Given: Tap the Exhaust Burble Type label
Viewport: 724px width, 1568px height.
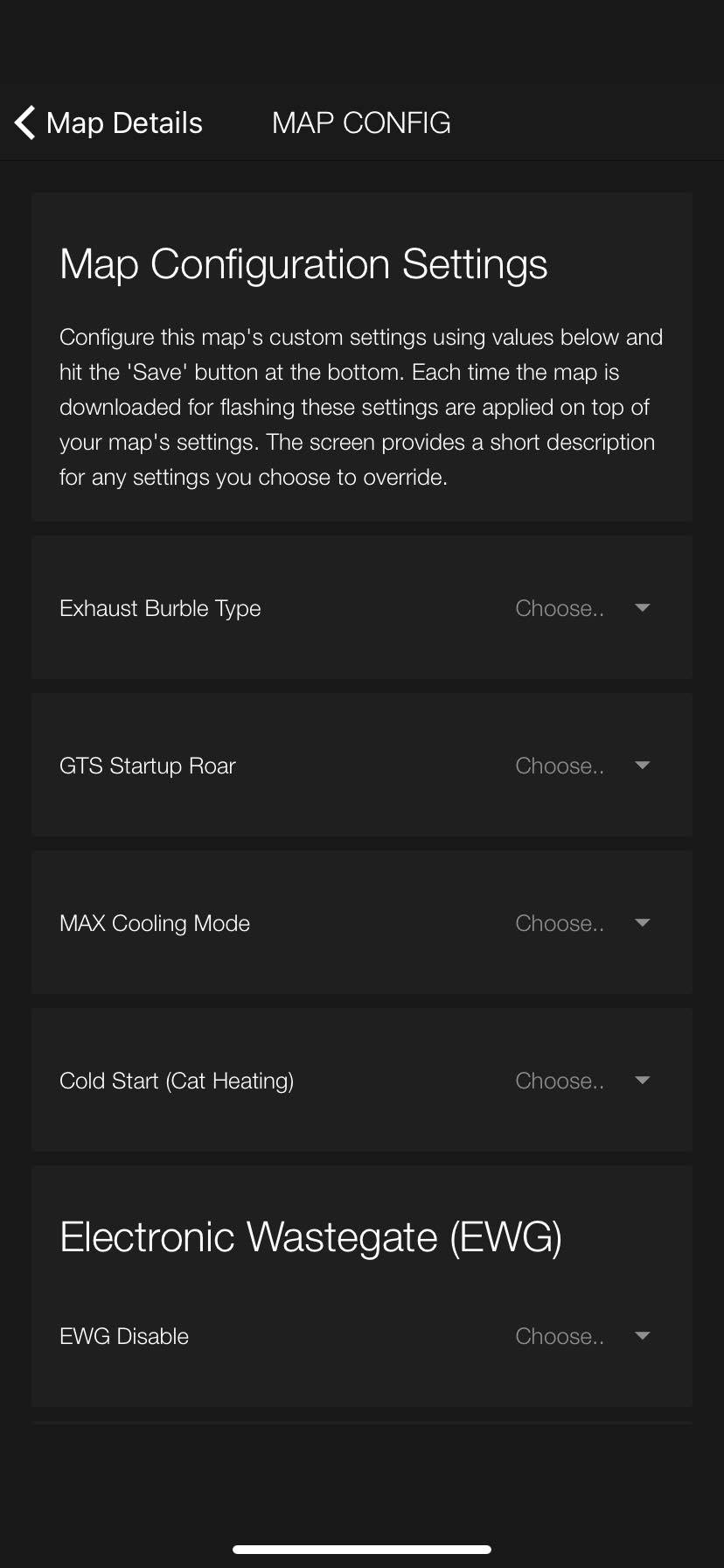Looking at the screenshot, I should tap(160, 609).
